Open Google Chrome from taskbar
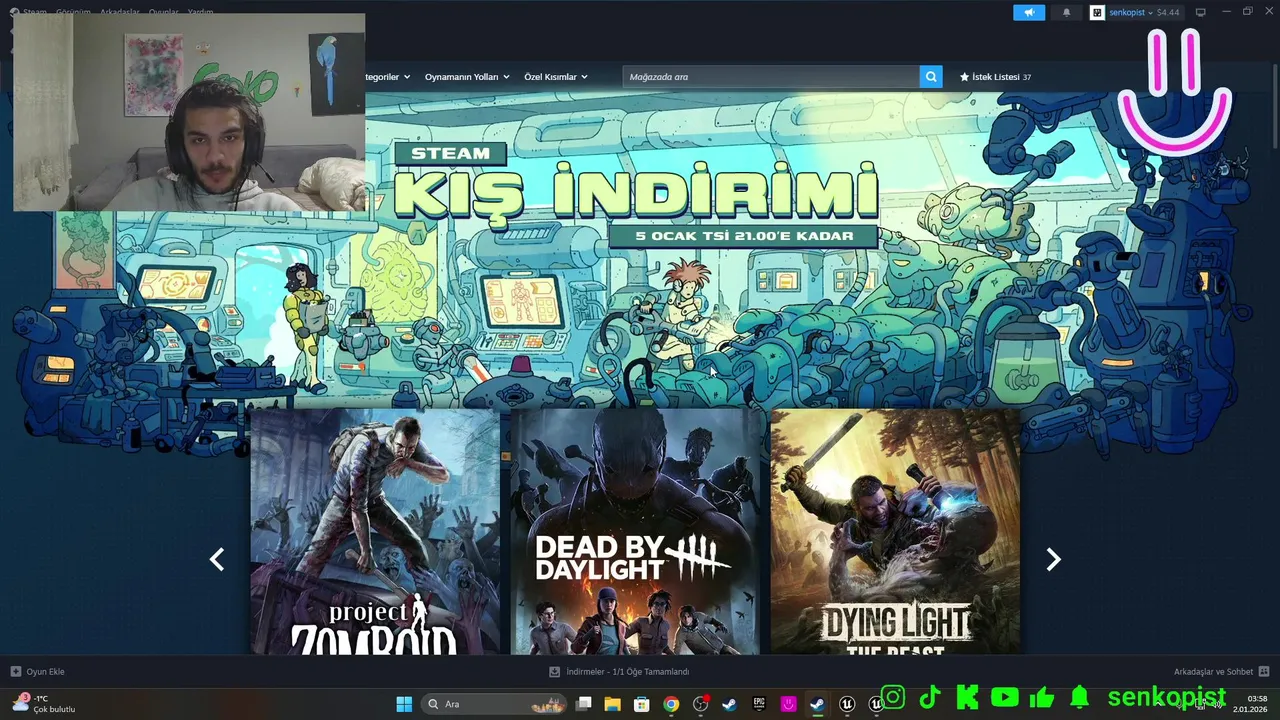 click(x=671, y=704)
